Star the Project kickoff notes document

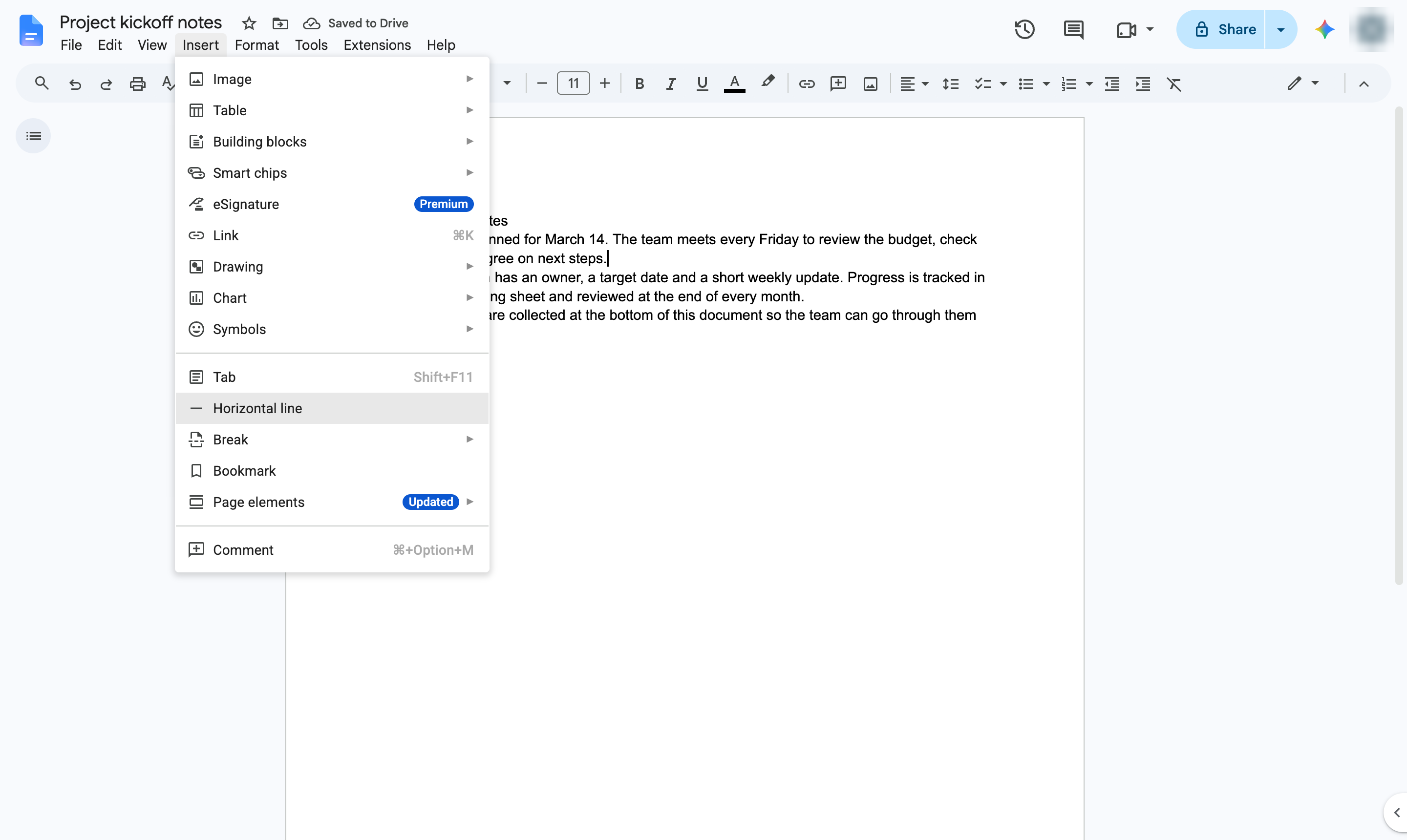[x=249, y=23]
